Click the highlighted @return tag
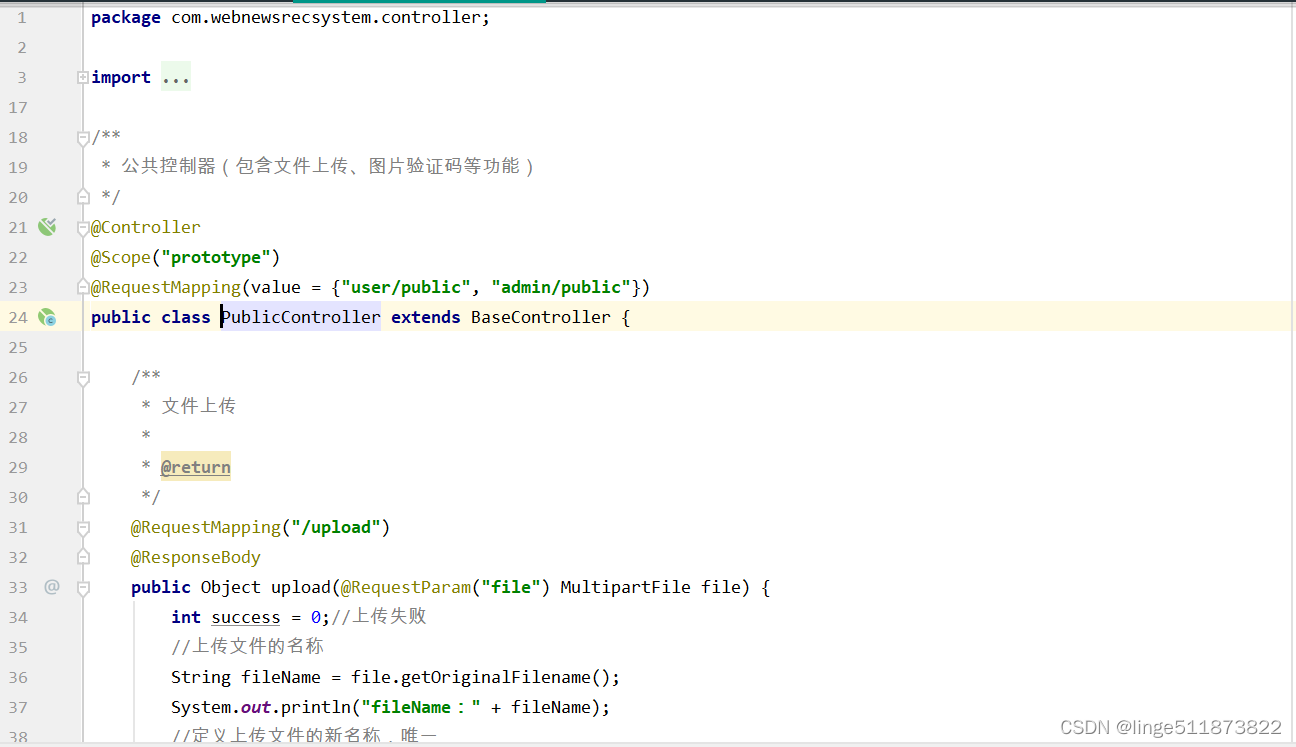The height and width of the screenshot is (747, 1296). pos(196,467)
